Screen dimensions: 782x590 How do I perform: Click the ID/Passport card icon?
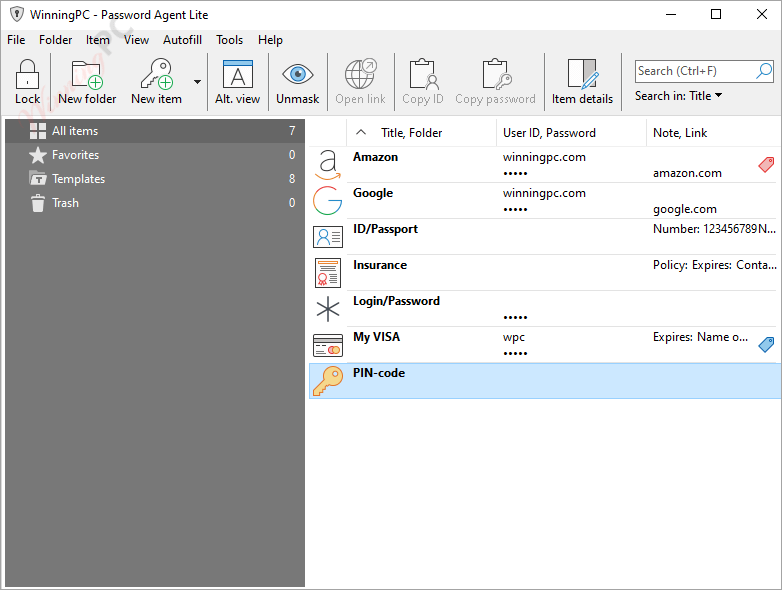click(x=328, y=237)
